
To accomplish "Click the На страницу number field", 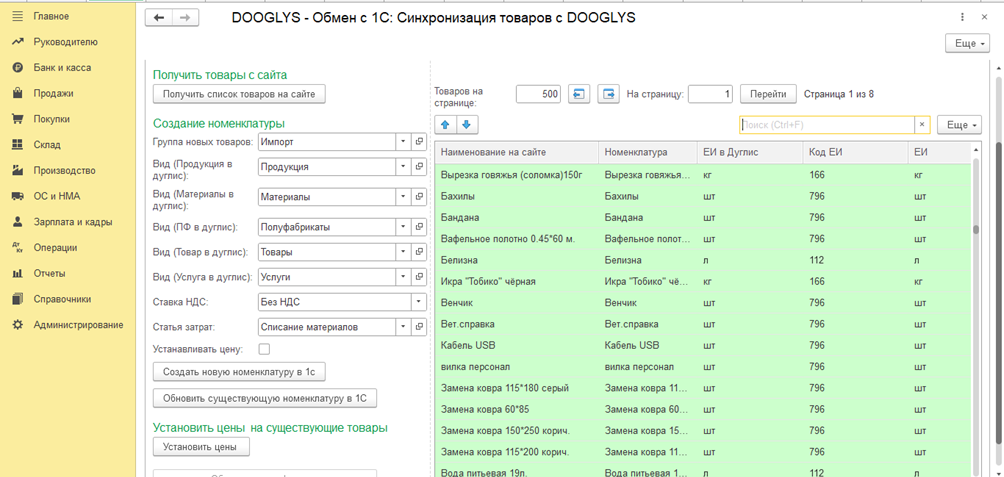I will [x=710, y=94].
